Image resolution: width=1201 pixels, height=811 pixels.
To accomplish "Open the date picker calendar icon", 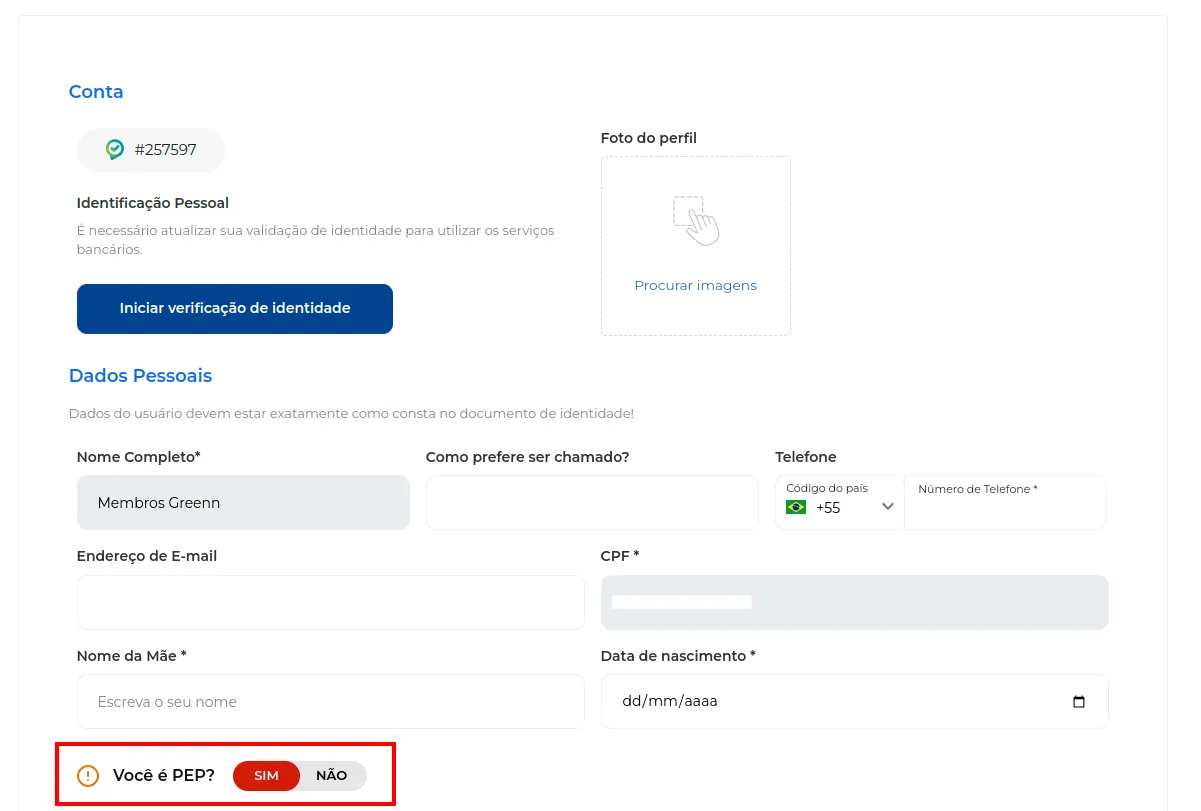I will click(1078, 701).
